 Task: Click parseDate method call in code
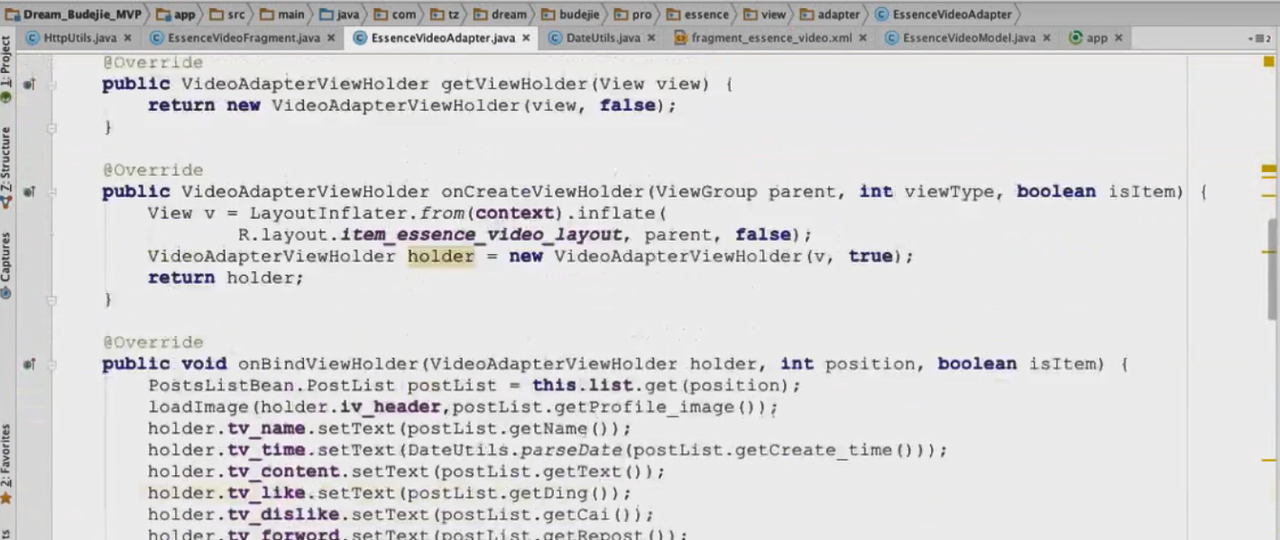571,450
